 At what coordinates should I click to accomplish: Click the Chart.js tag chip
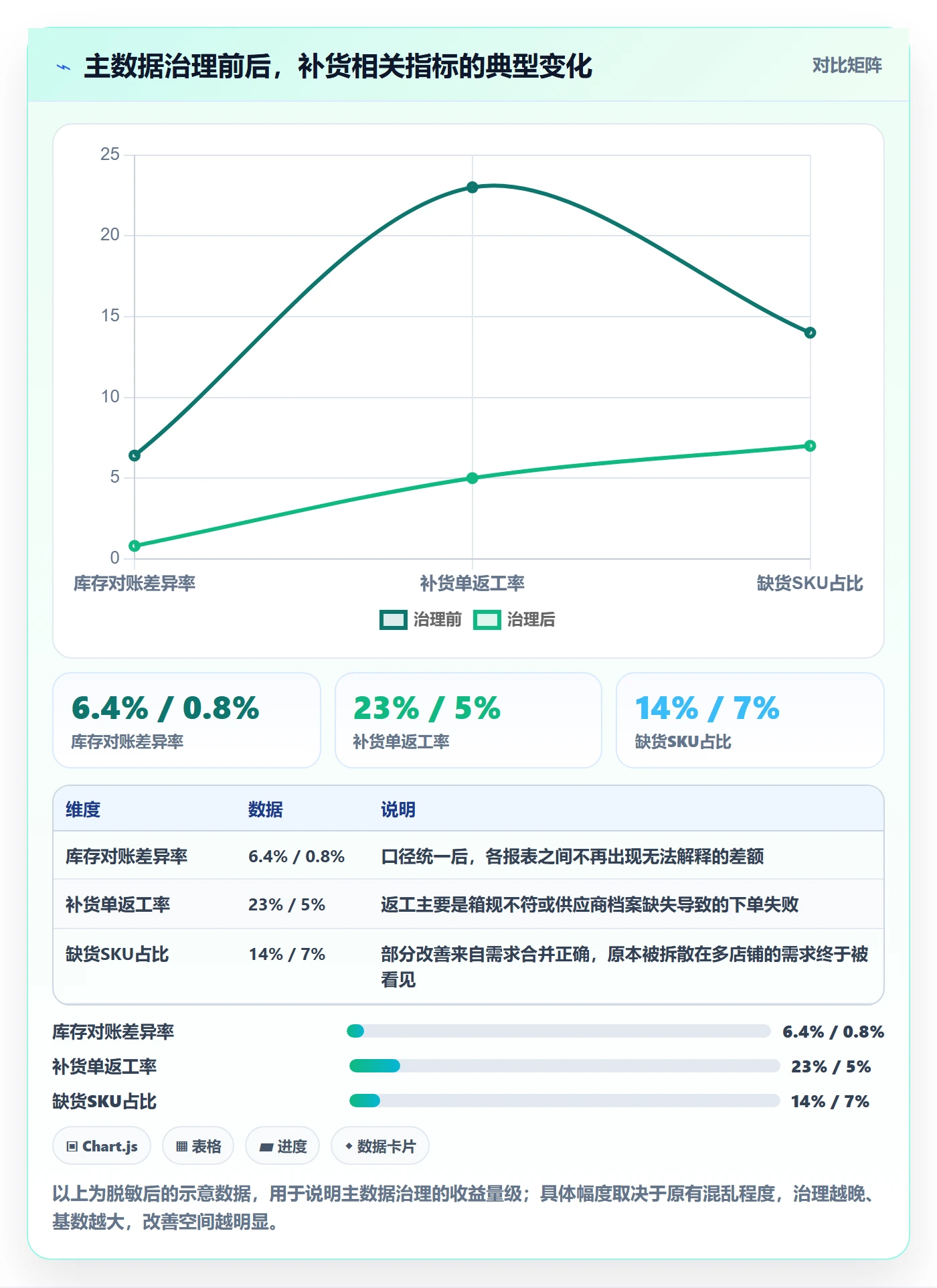point(102,1146)
